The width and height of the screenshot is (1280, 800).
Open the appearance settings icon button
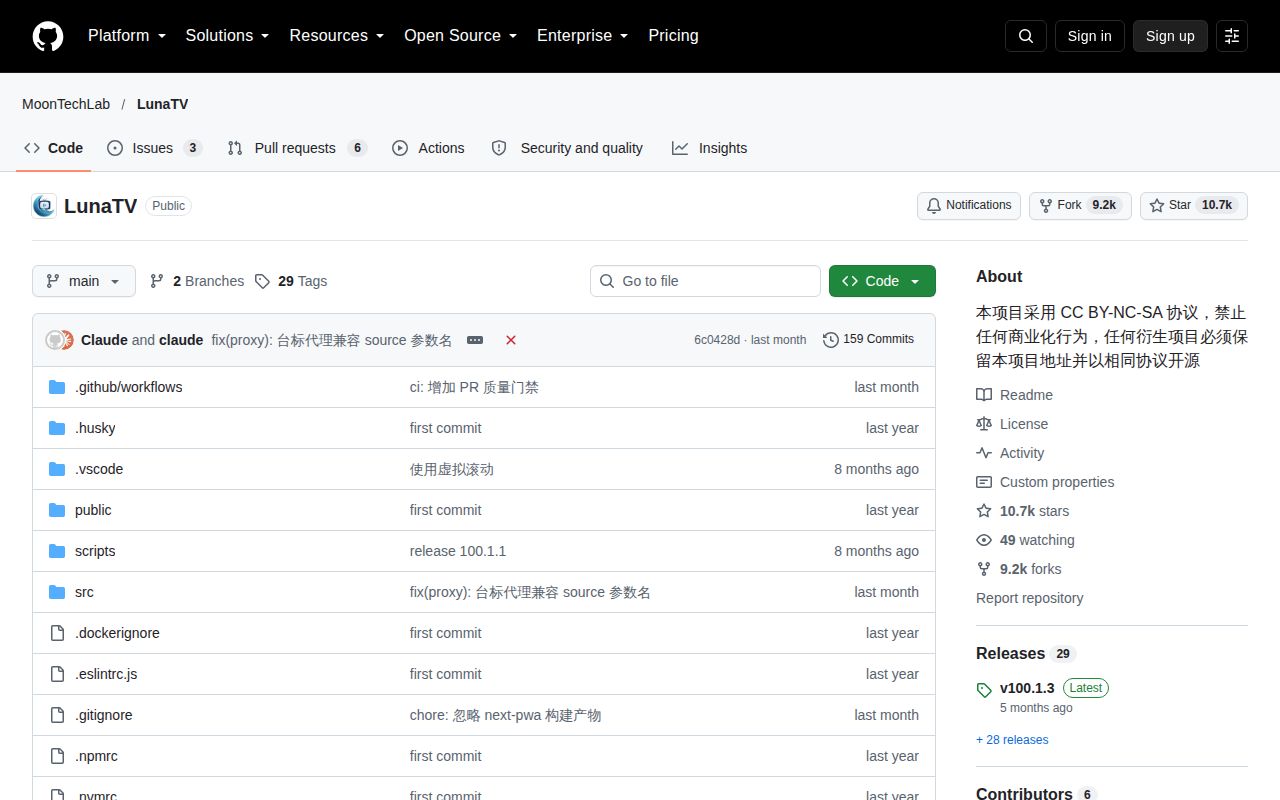[x=1232, y=36]
